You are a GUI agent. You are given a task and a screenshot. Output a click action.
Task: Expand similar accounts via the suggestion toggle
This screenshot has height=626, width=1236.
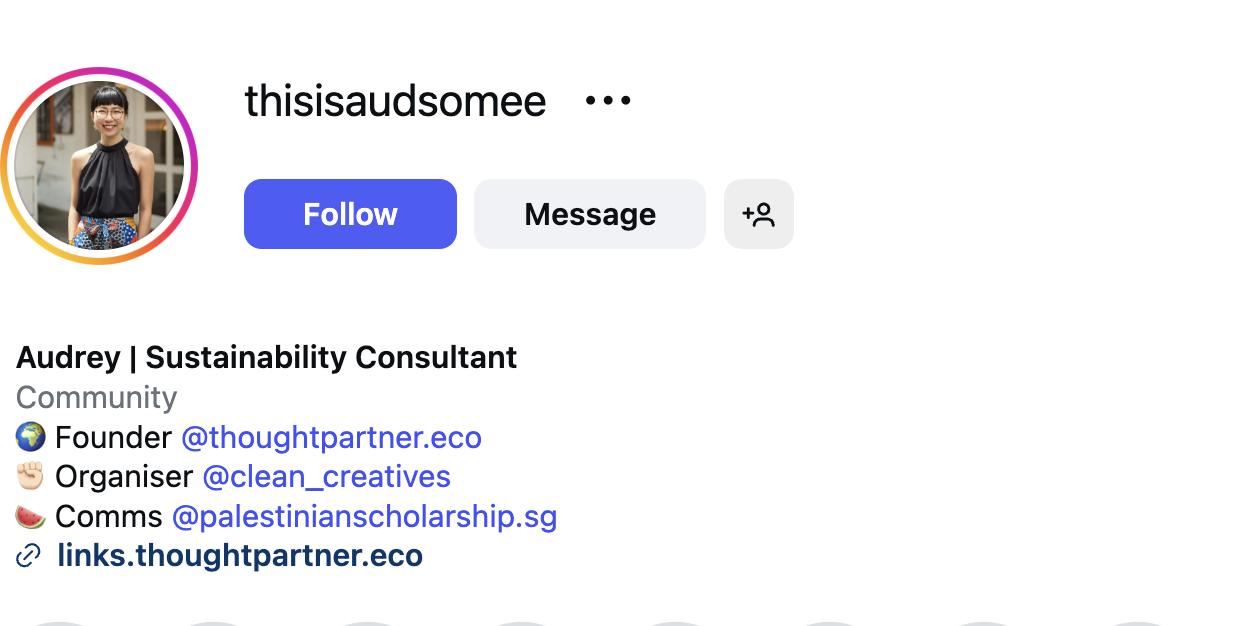pyautogui.click(x=758, y=213)
